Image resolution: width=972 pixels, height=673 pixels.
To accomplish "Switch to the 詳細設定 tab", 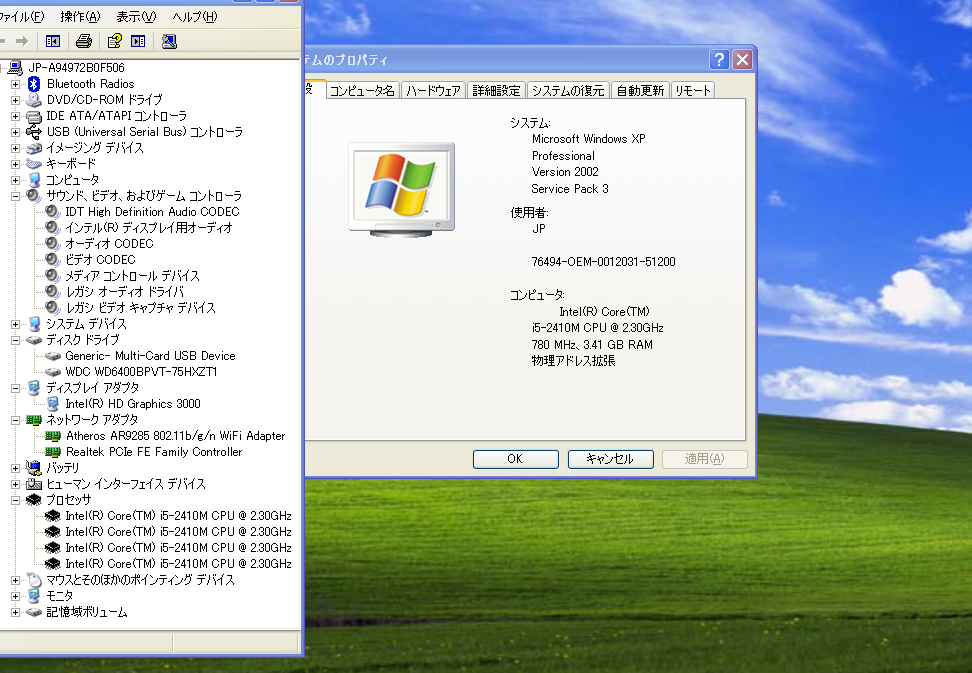I will [496, 90].
